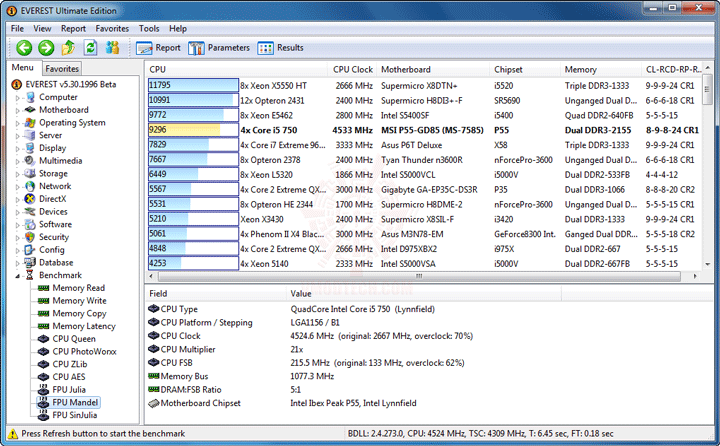Select the FPU SinJulia benchmark

pos(75,415)
